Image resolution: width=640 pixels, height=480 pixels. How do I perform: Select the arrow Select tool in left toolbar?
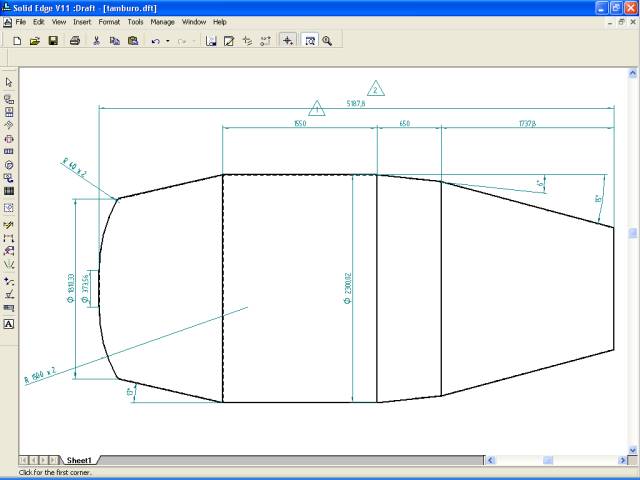9,83
